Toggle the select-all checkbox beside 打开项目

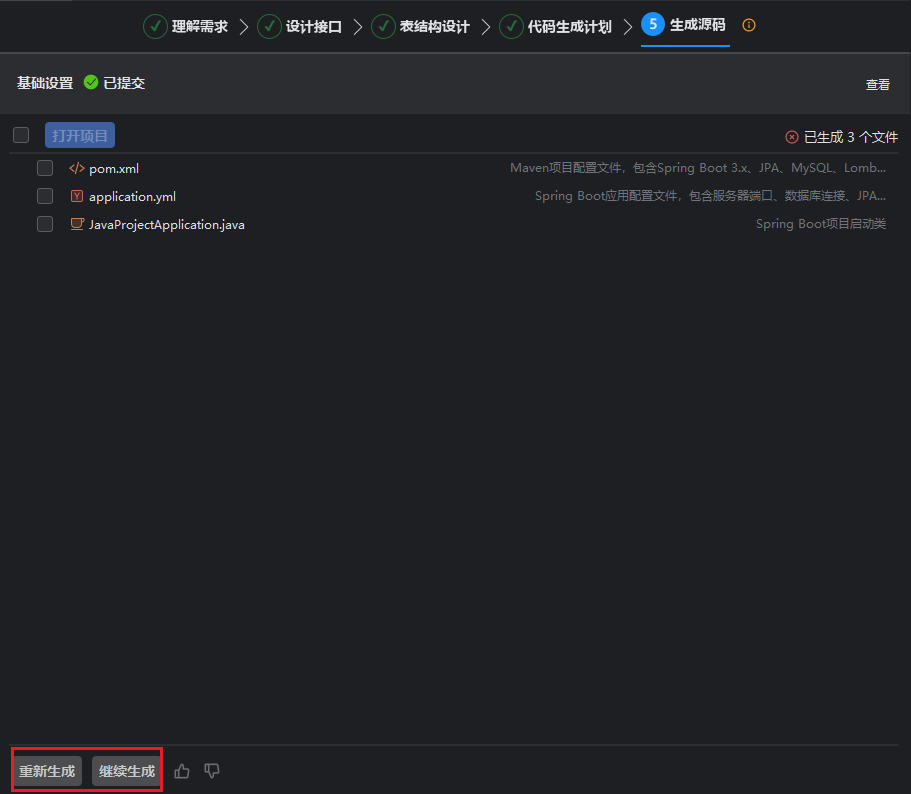pos(21,135)
